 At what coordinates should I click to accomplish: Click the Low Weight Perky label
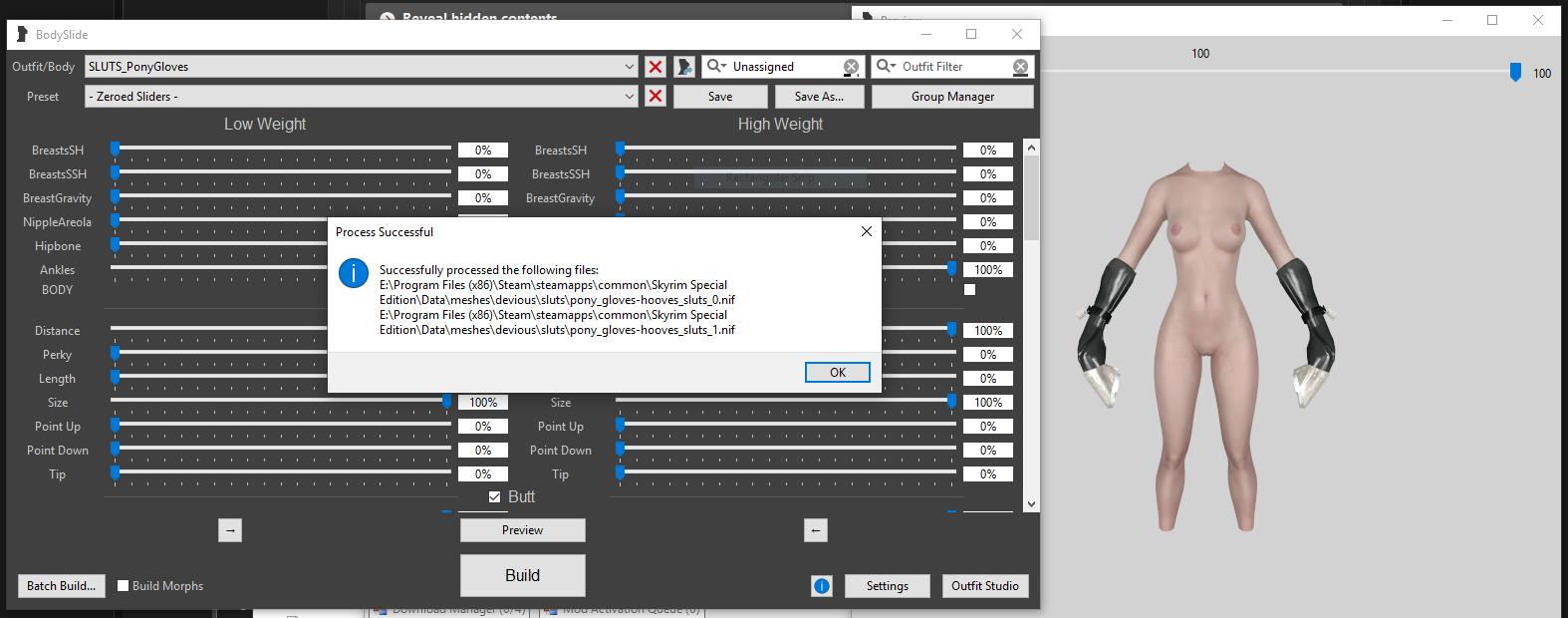[58, 355]
